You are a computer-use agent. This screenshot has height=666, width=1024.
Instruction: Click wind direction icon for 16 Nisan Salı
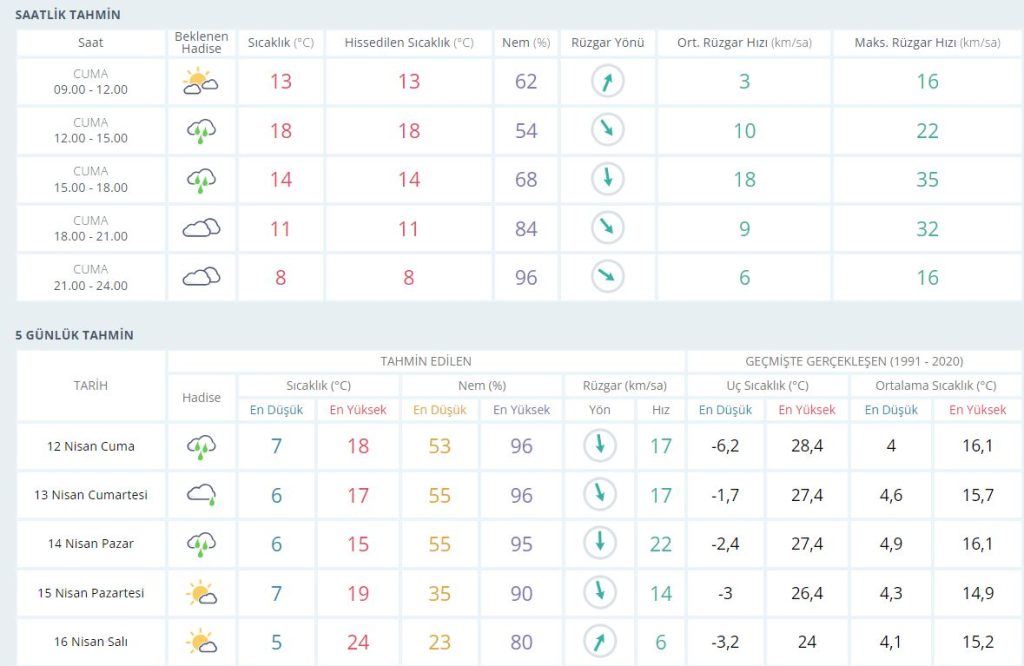[x=599, y=642]
